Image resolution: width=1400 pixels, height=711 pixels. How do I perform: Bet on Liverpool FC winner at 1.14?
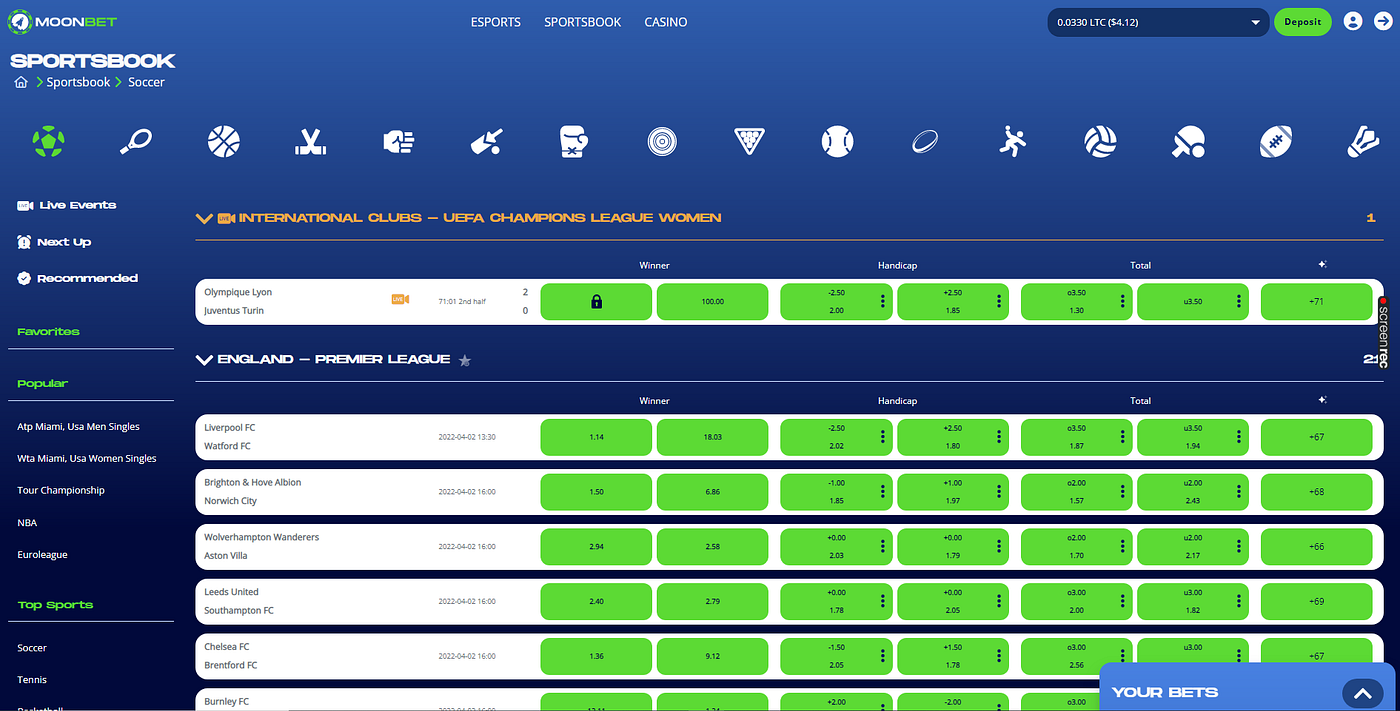coord(596,437)
